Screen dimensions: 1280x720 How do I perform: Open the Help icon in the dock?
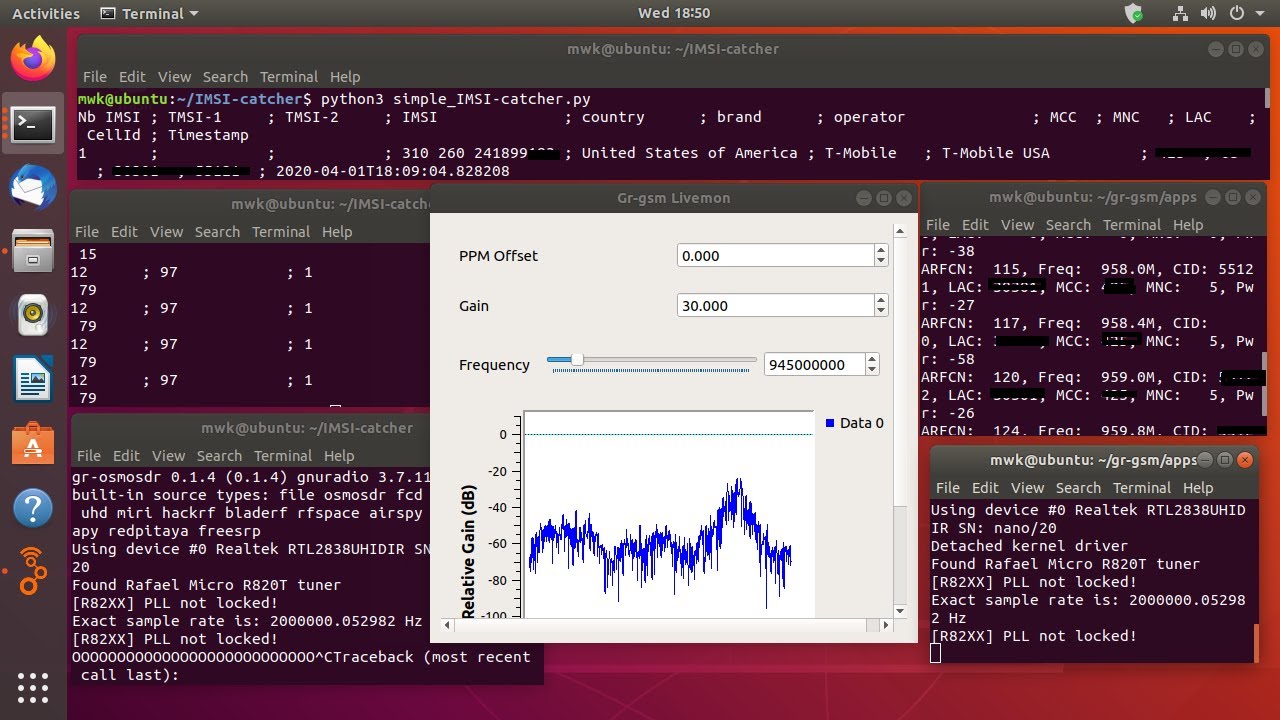pos(33,507)
